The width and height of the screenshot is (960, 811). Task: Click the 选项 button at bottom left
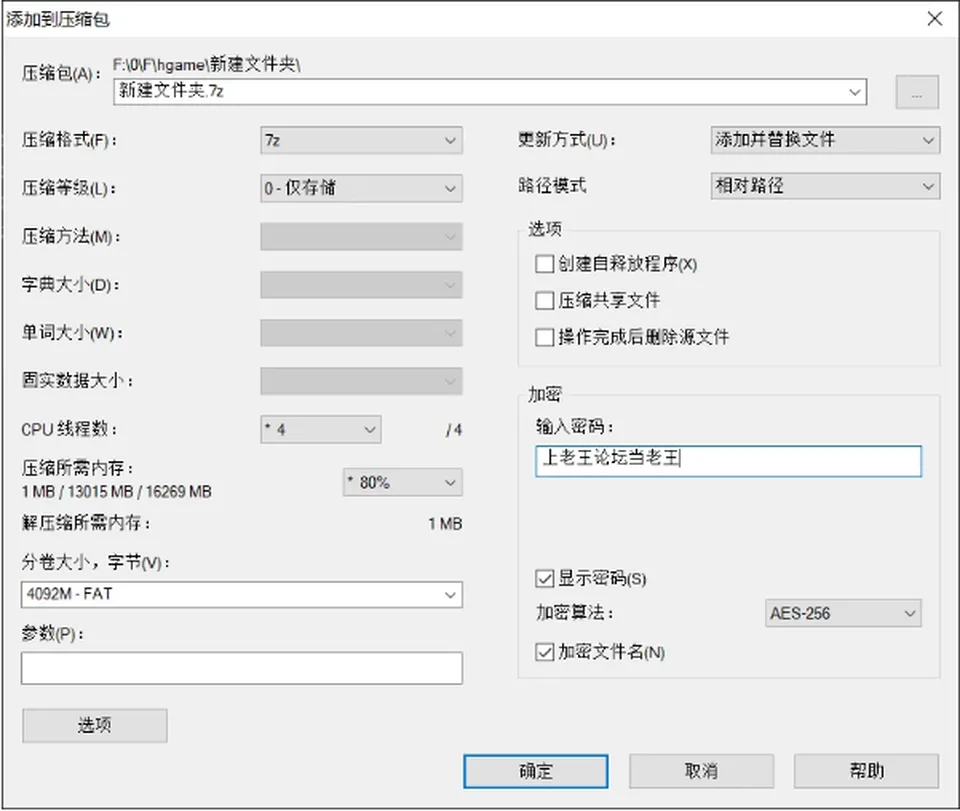95,726
